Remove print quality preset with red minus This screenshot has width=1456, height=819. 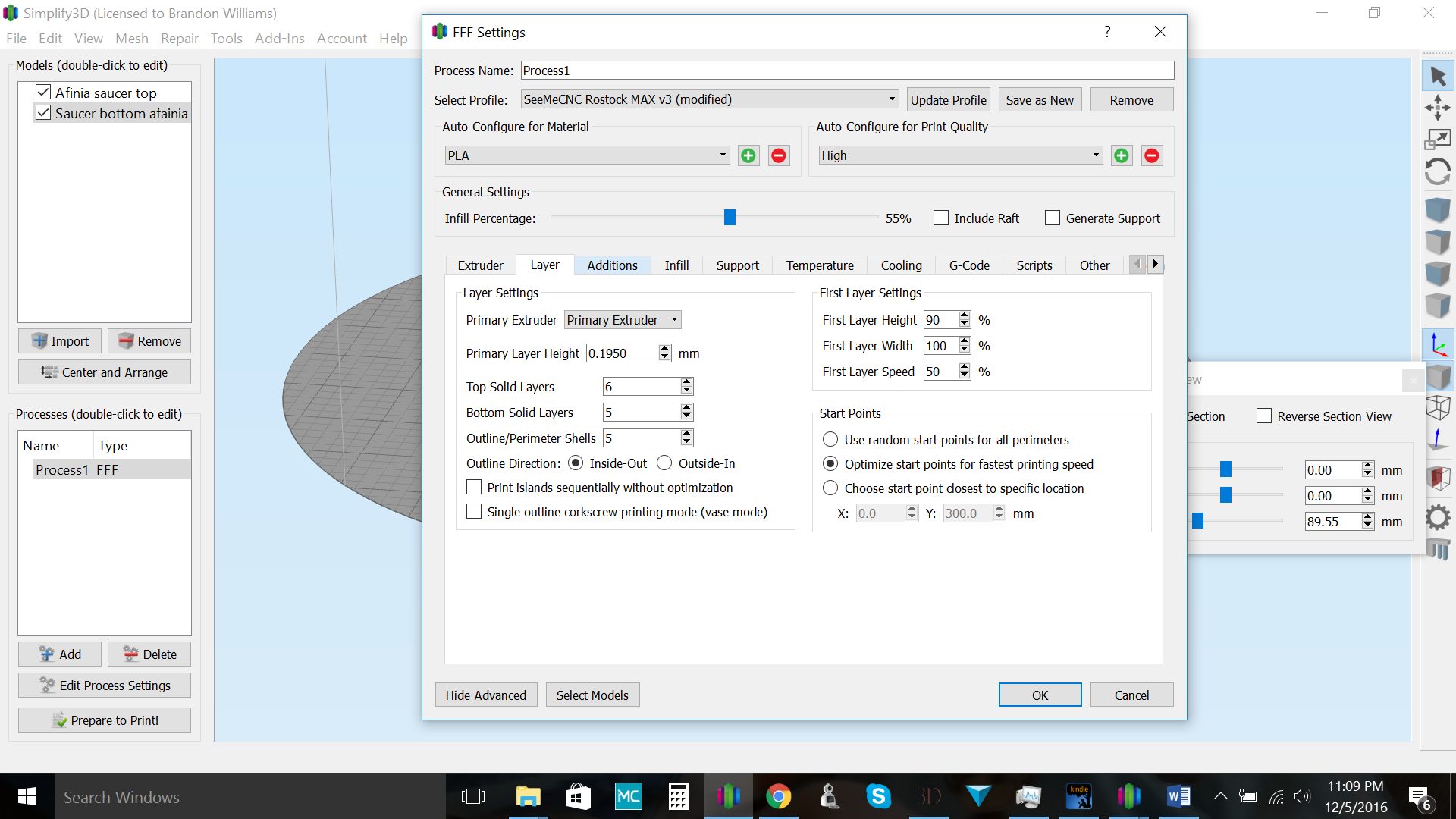click(1151, 155)
